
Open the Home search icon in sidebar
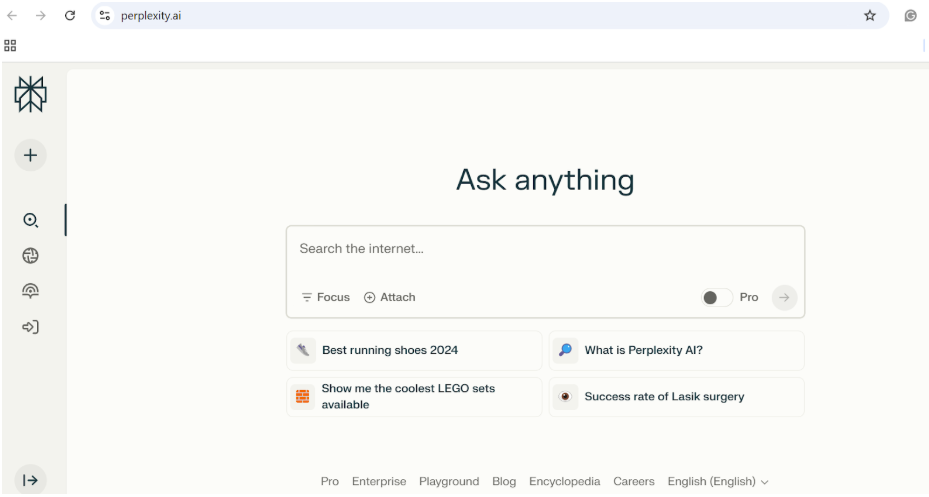(x=30, y=220)
